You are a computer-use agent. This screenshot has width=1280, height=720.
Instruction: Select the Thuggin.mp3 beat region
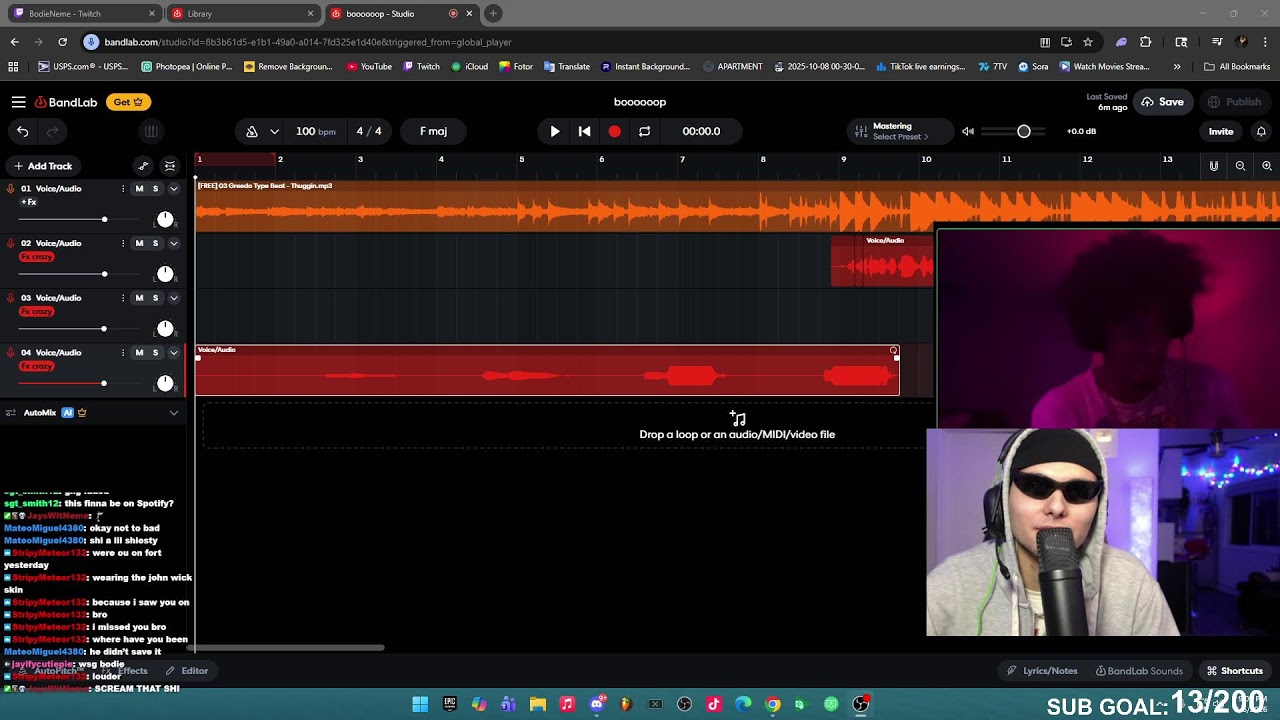pos(737,206)
